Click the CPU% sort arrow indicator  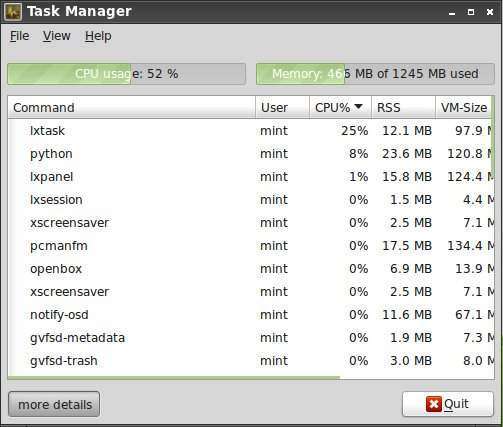pos(358,107)
